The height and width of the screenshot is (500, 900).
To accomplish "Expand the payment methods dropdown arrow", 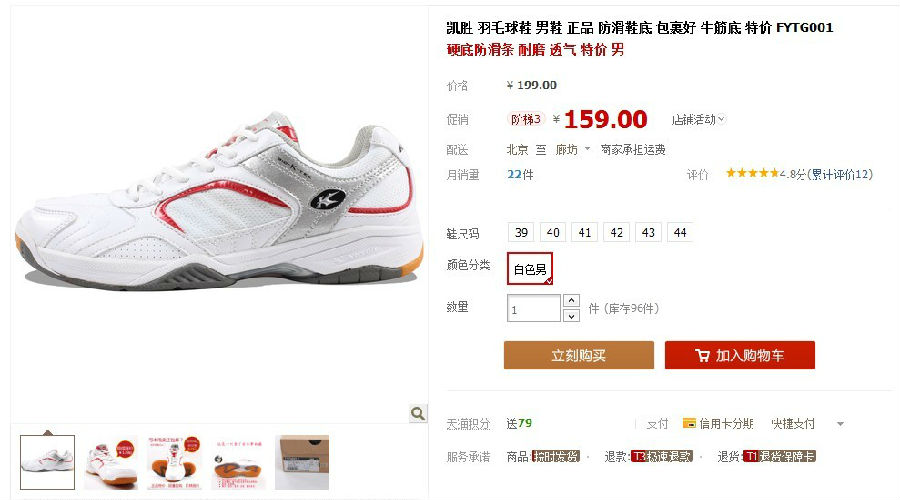I will click(840, 424).
